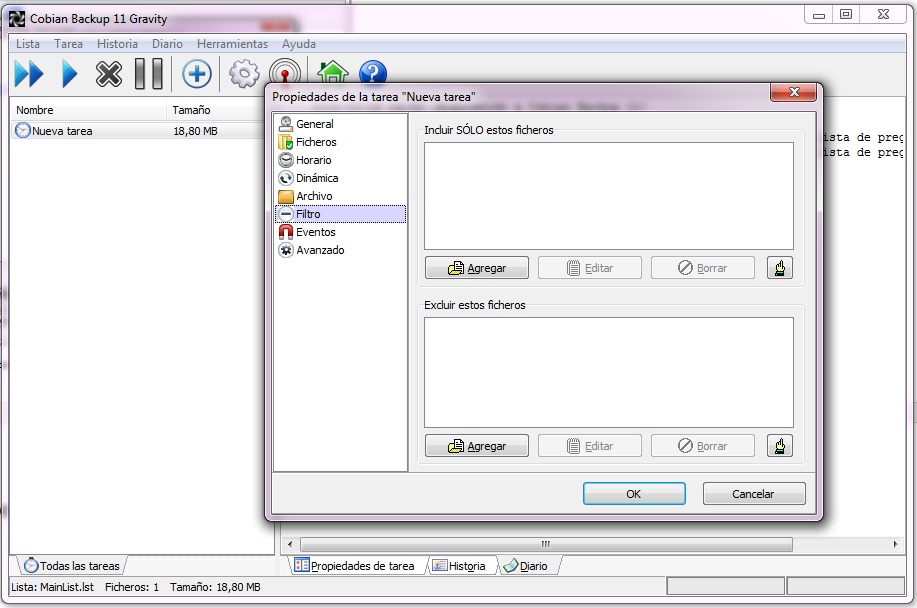Click the Options gear icon
The width and height of the screenshot is (917, 608).
tap(244, 74)
